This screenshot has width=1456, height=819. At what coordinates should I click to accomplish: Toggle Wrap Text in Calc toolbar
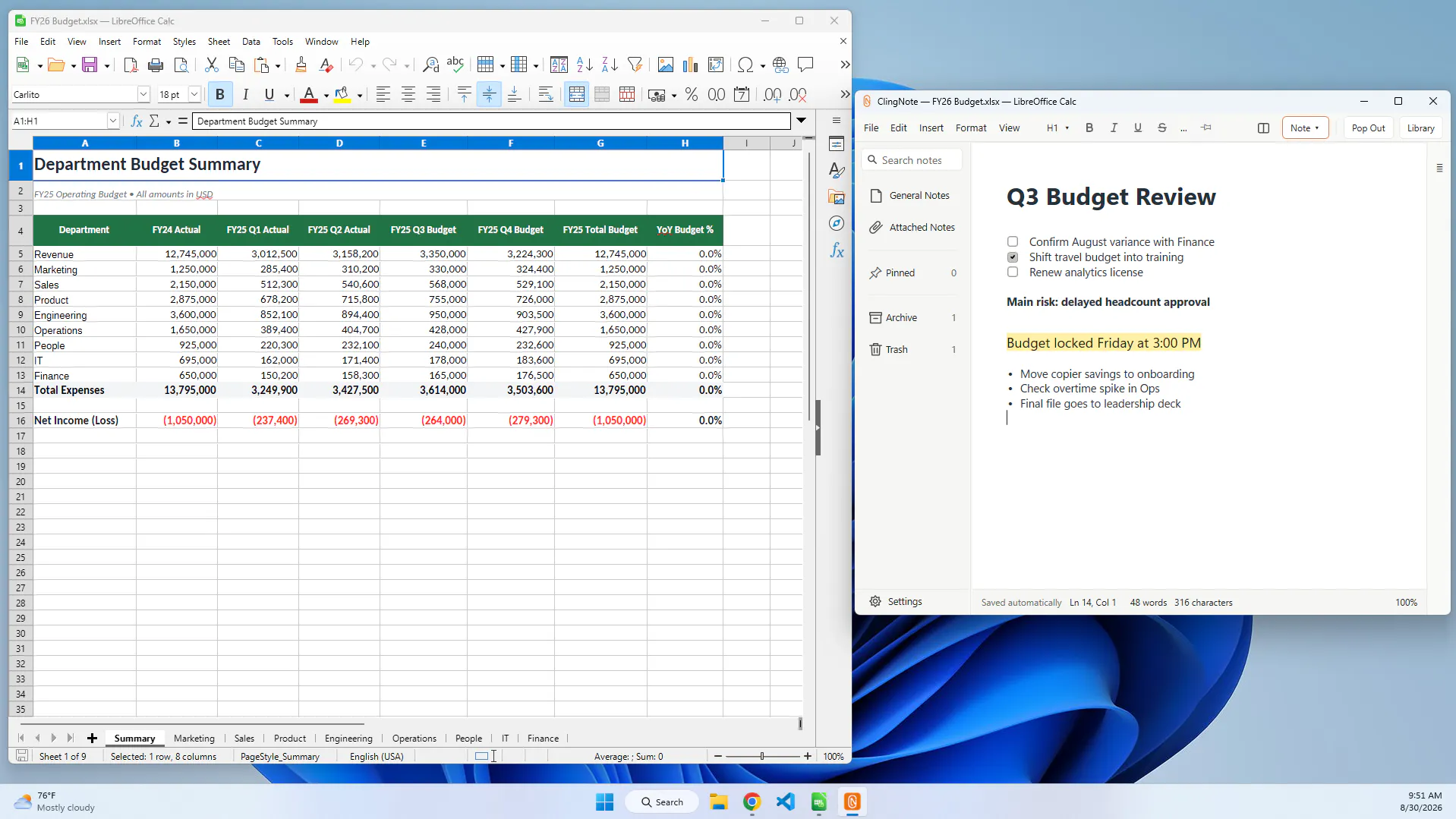click(545, 94)
